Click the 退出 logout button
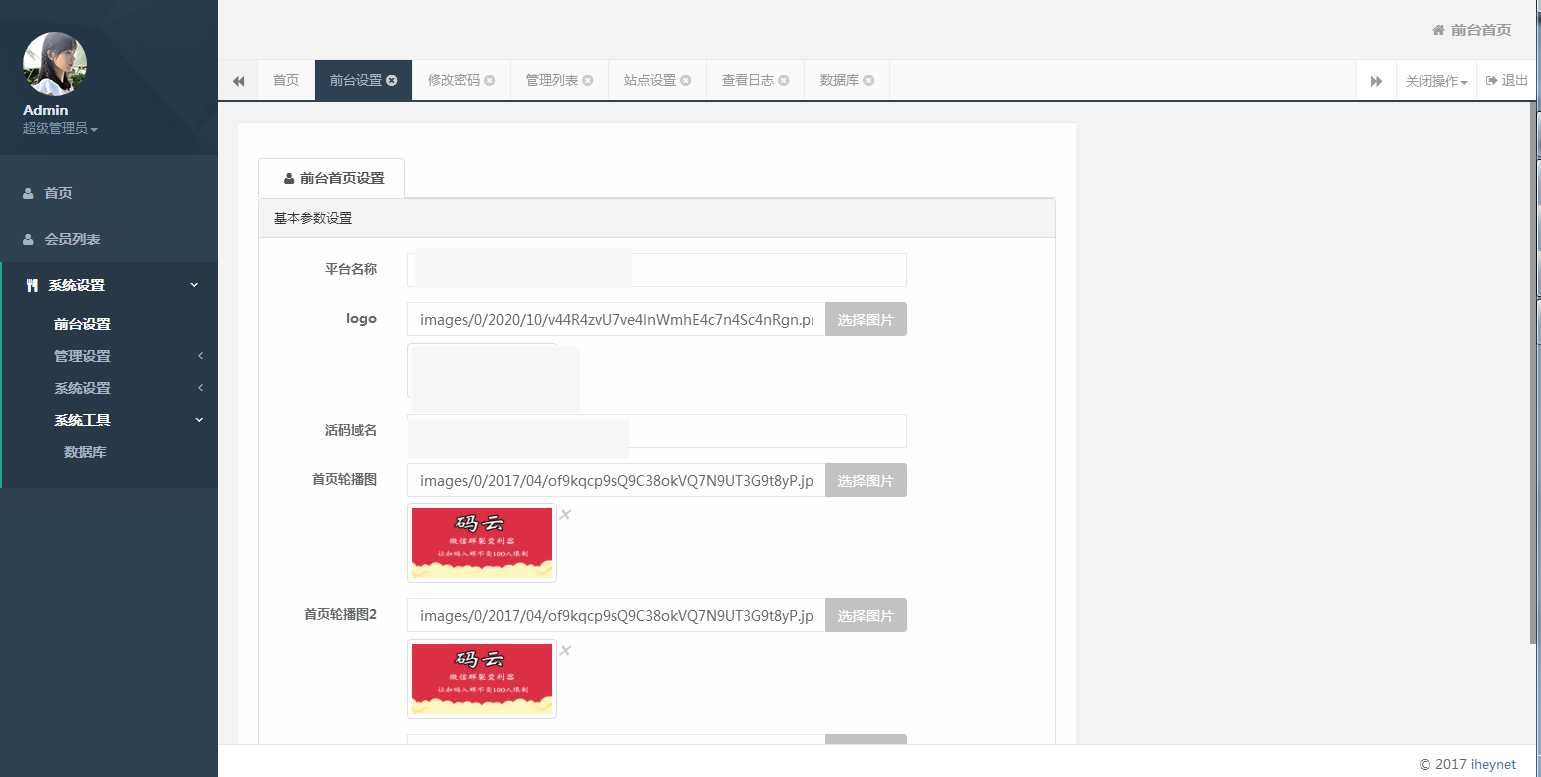Image resolution: width=1541 pixels, height=777 pixels. click(x=1506, y=80)
